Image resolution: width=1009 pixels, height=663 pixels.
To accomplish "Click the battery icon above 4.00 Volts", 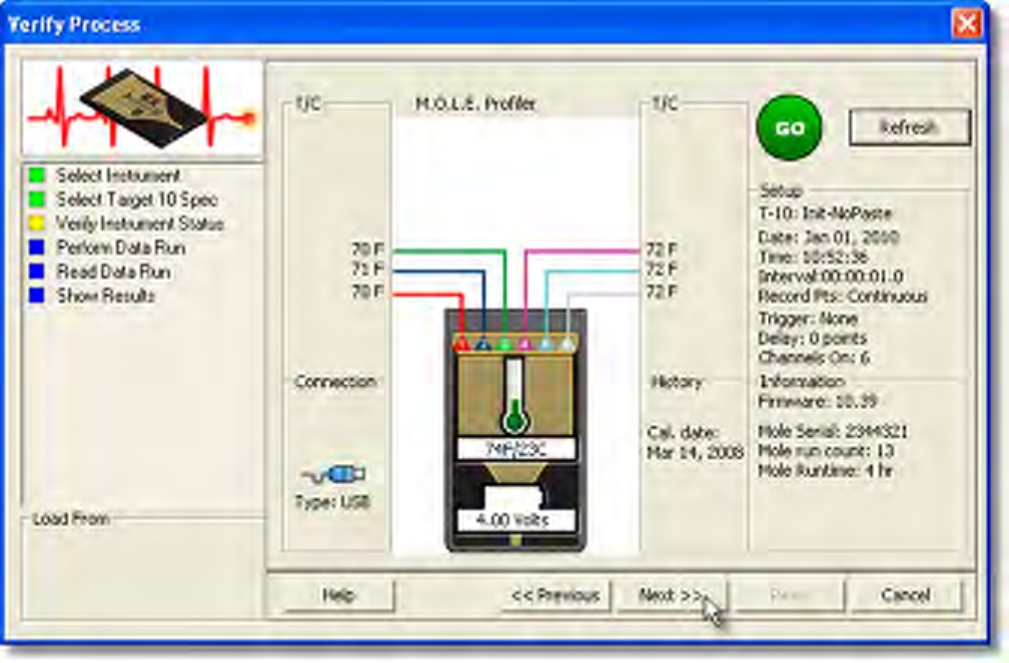I will click(514, 498).
